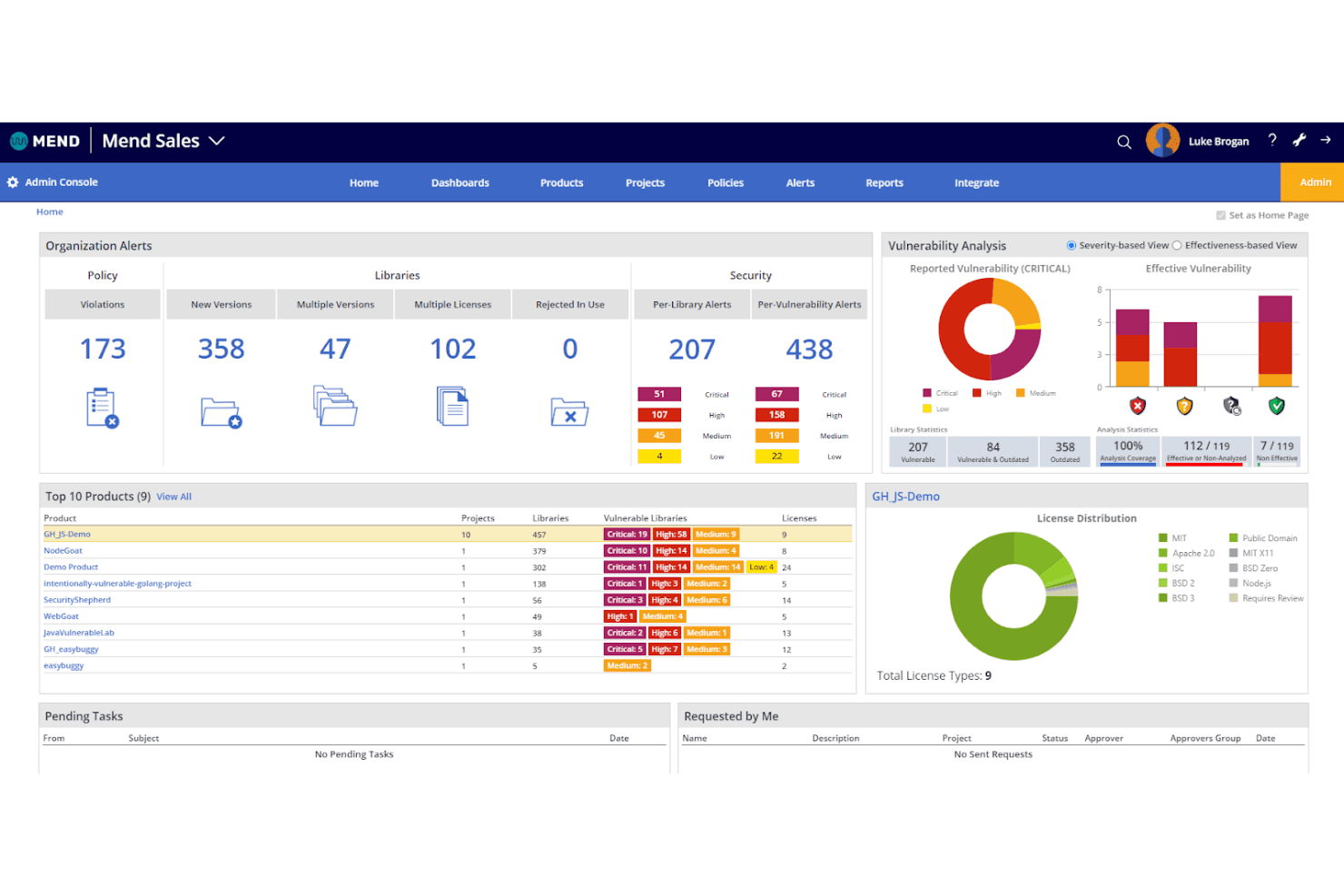Click the Multiple Versions stacked folders icon
Viewport: 1344px width, 896px height.
335,406
